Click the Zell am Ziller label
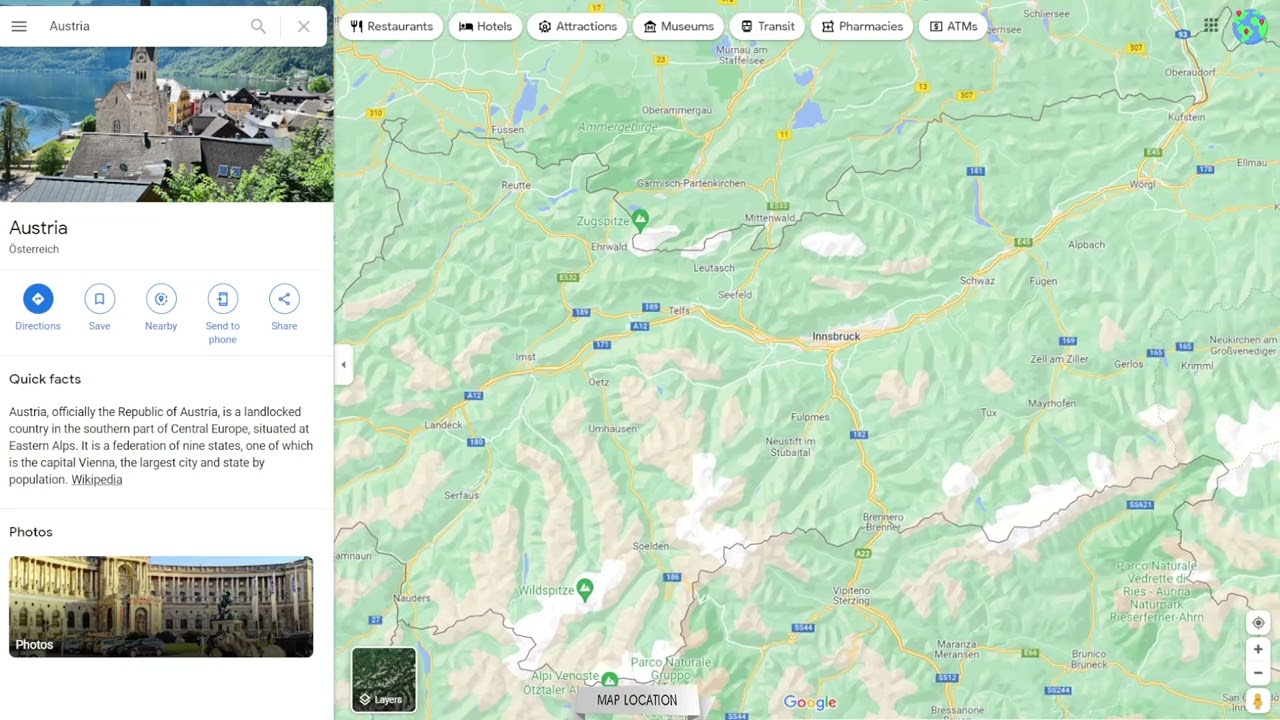Viewport: 1280px width, 720px height. (x=1060, y=359)
